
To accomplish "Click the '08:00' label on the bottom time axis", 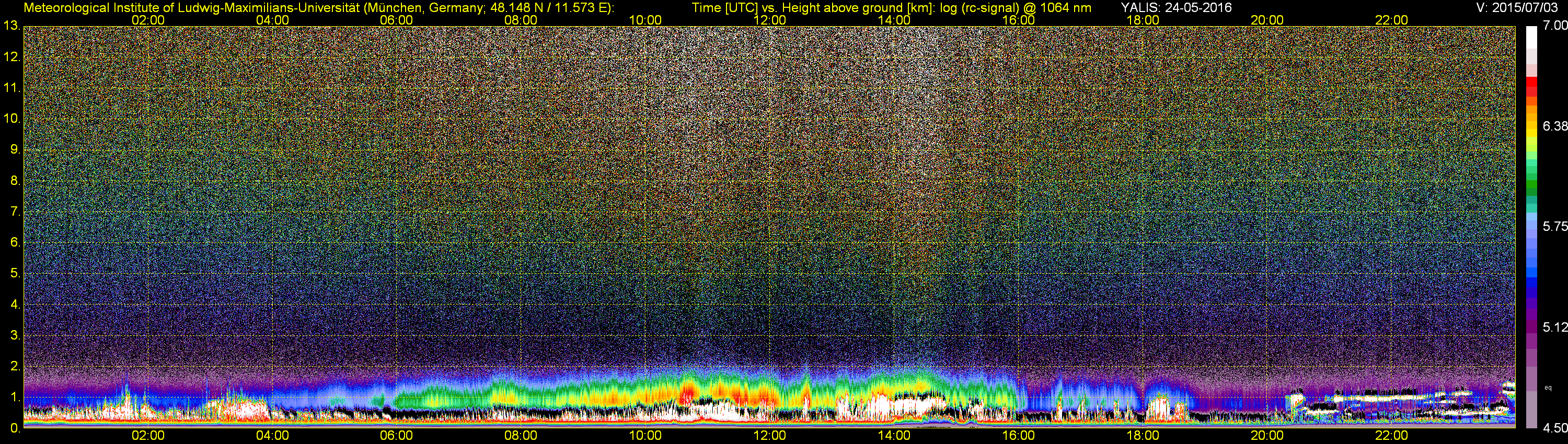I will coord(521,436).
